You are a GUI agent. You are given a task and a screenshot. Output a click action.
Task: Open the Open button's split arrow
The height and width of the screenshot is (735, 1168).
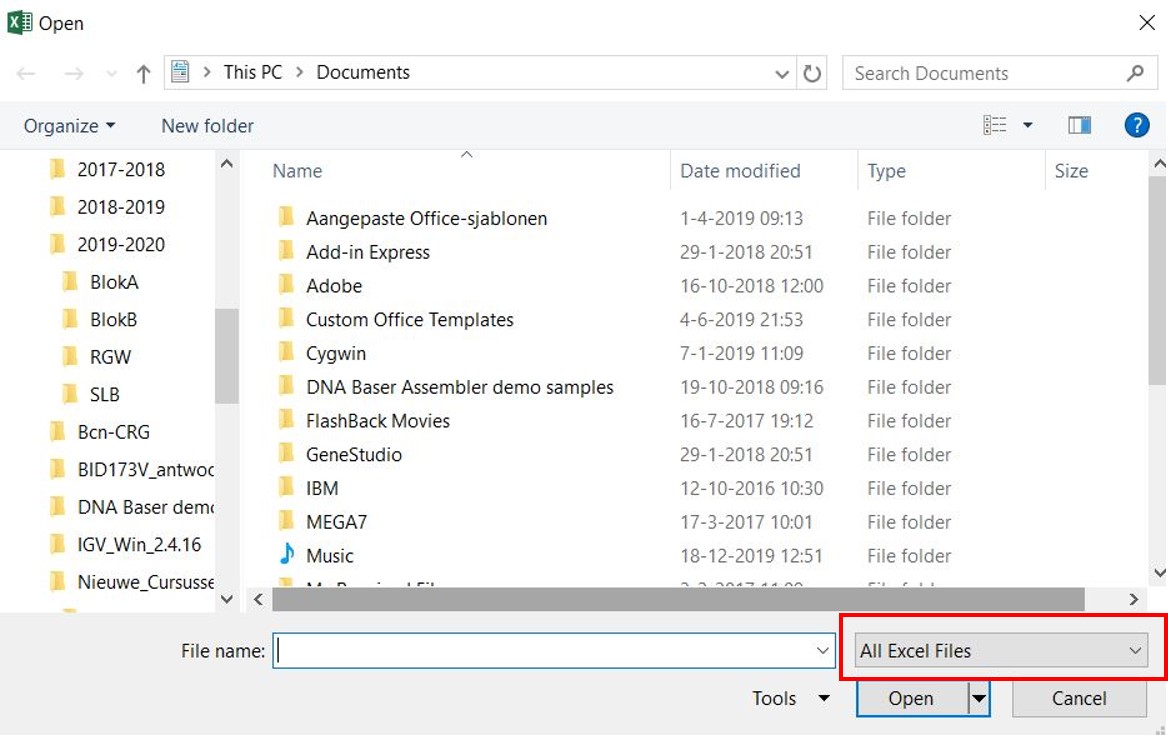pos(978,698)
